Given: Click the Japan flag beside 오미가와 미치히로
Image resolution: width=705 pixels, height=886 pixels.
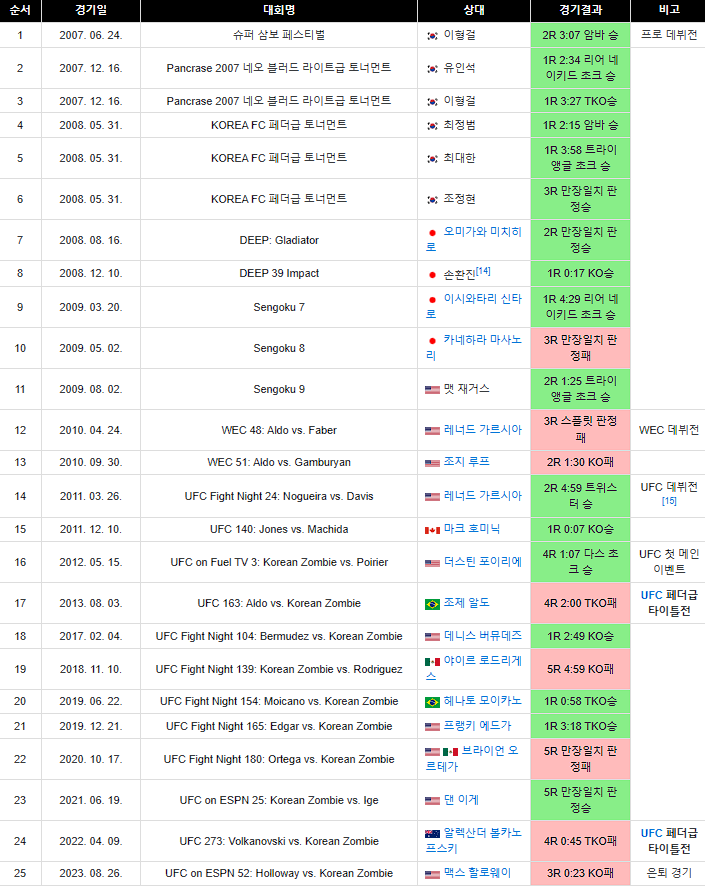Looking at the screenshot, I should [x=432, y=233].
